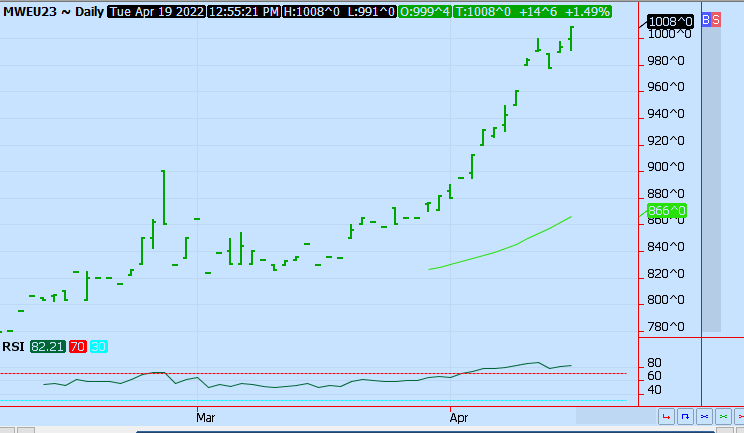Click the blue B buy button

(706, 20)
